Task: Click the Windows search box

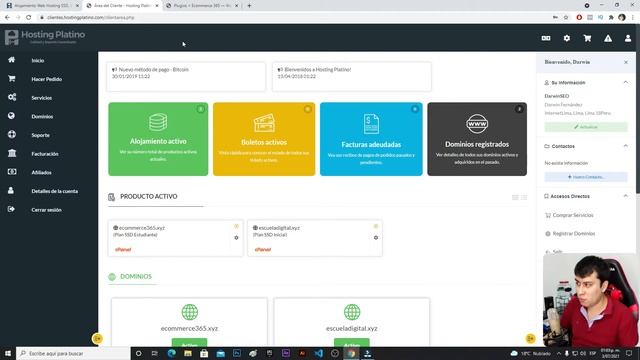Action: 73,353
